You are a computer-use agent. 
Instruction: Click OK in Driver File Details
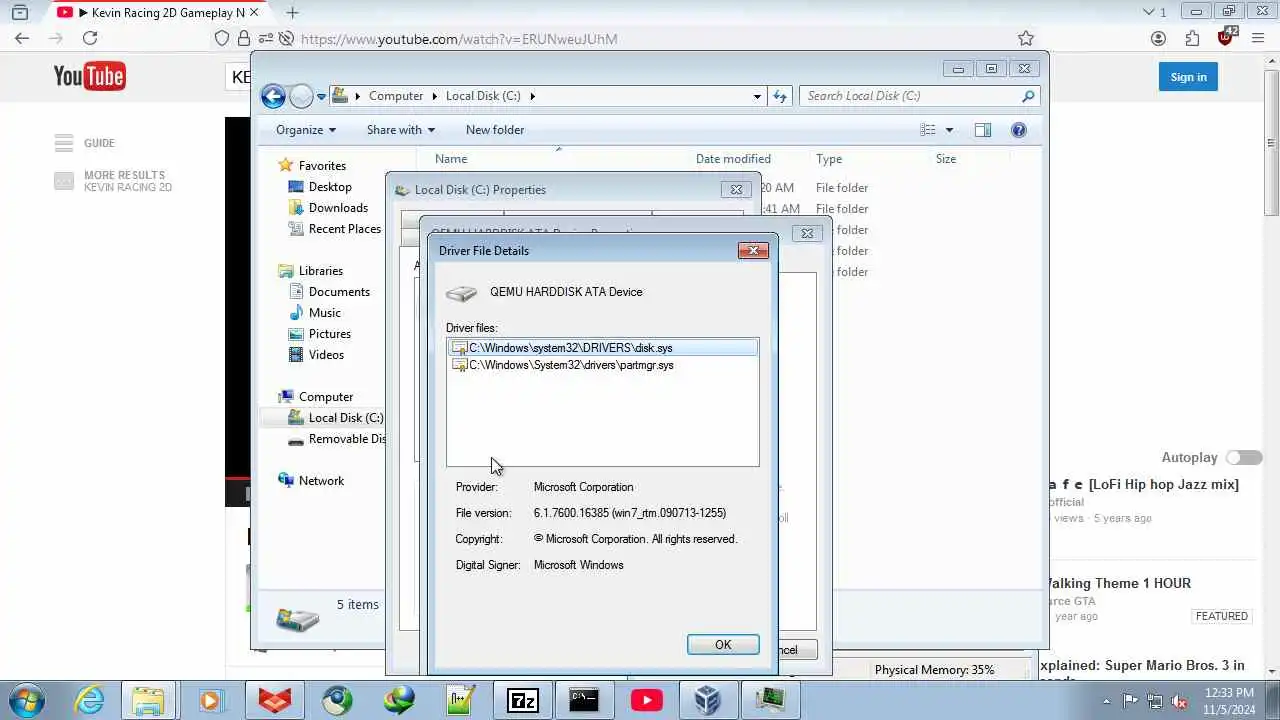click(x=723, y=645)
